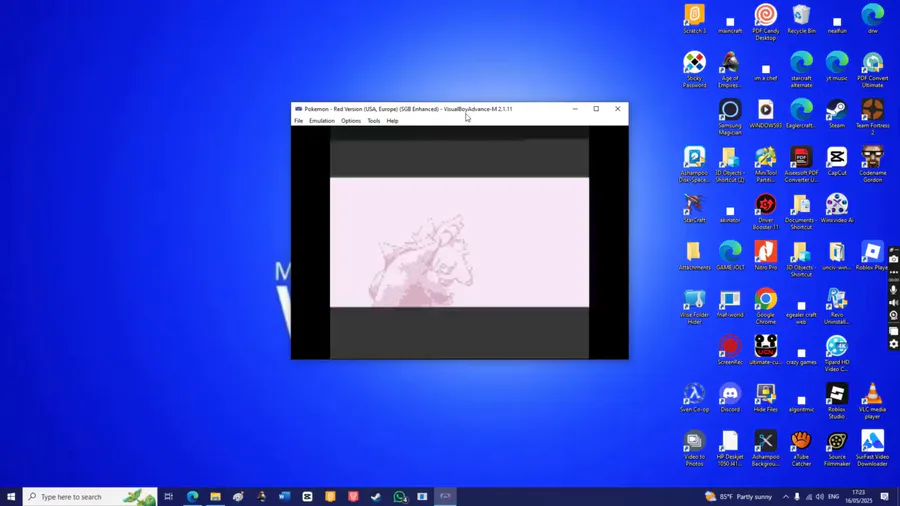Select the starcraft alternate Edge shortcut

801,70
